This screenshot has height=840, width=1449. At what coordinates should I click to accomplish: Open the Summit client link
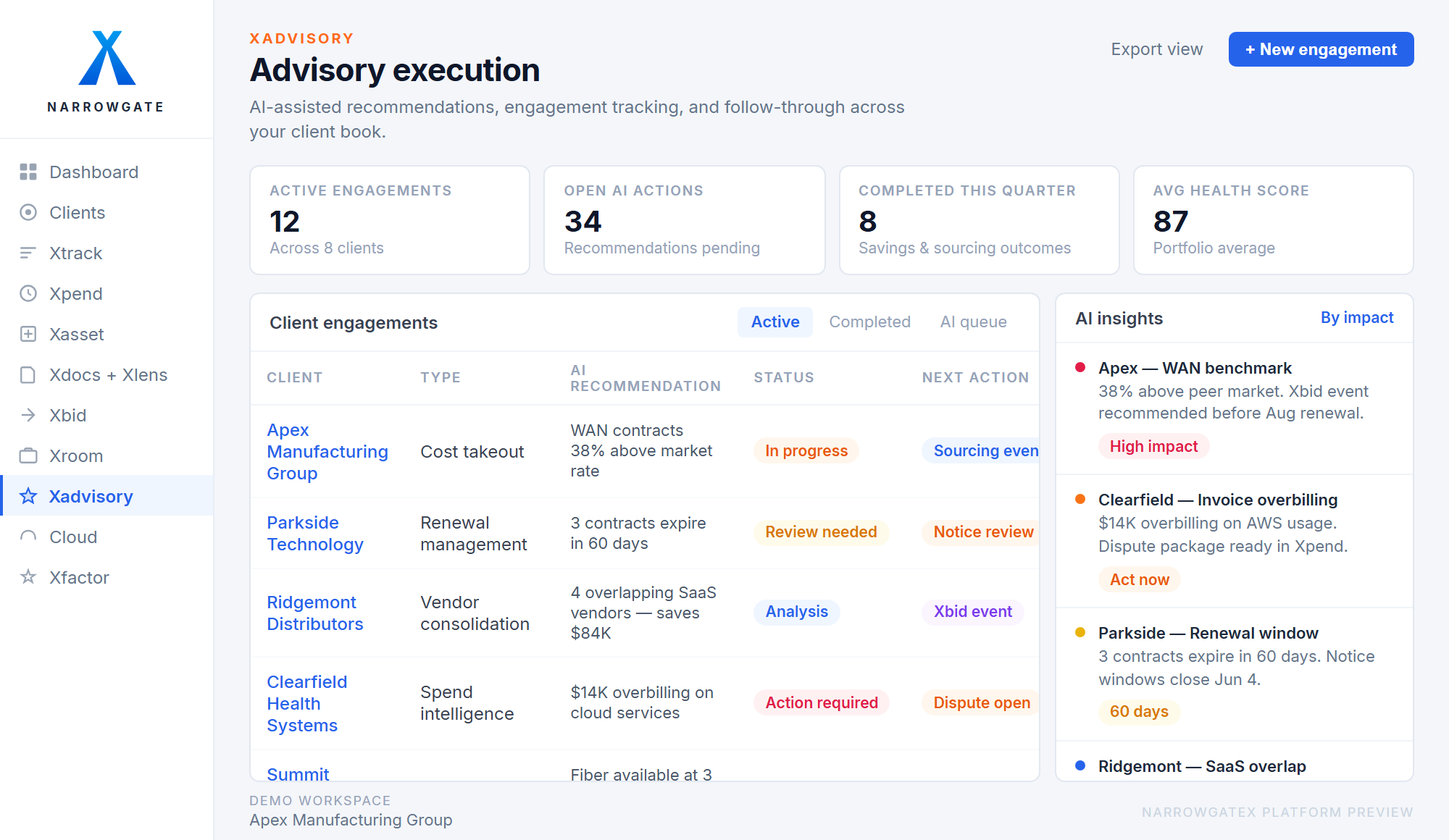click(x=298, y=773)
